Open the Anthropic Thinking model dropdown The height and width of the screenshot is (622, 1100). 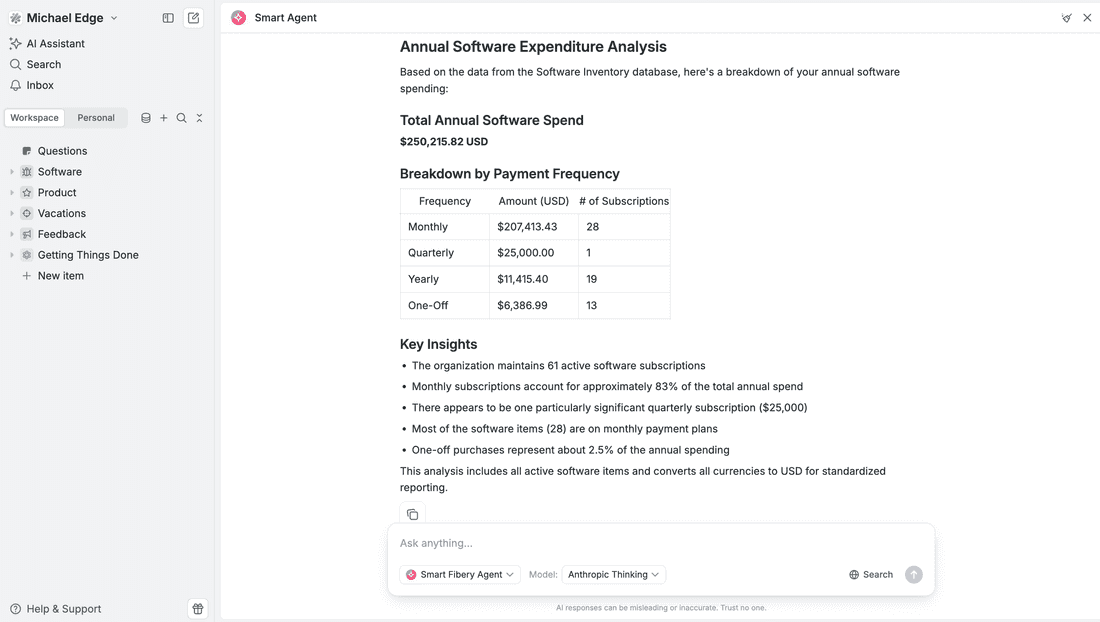click(x=613, y=575)
